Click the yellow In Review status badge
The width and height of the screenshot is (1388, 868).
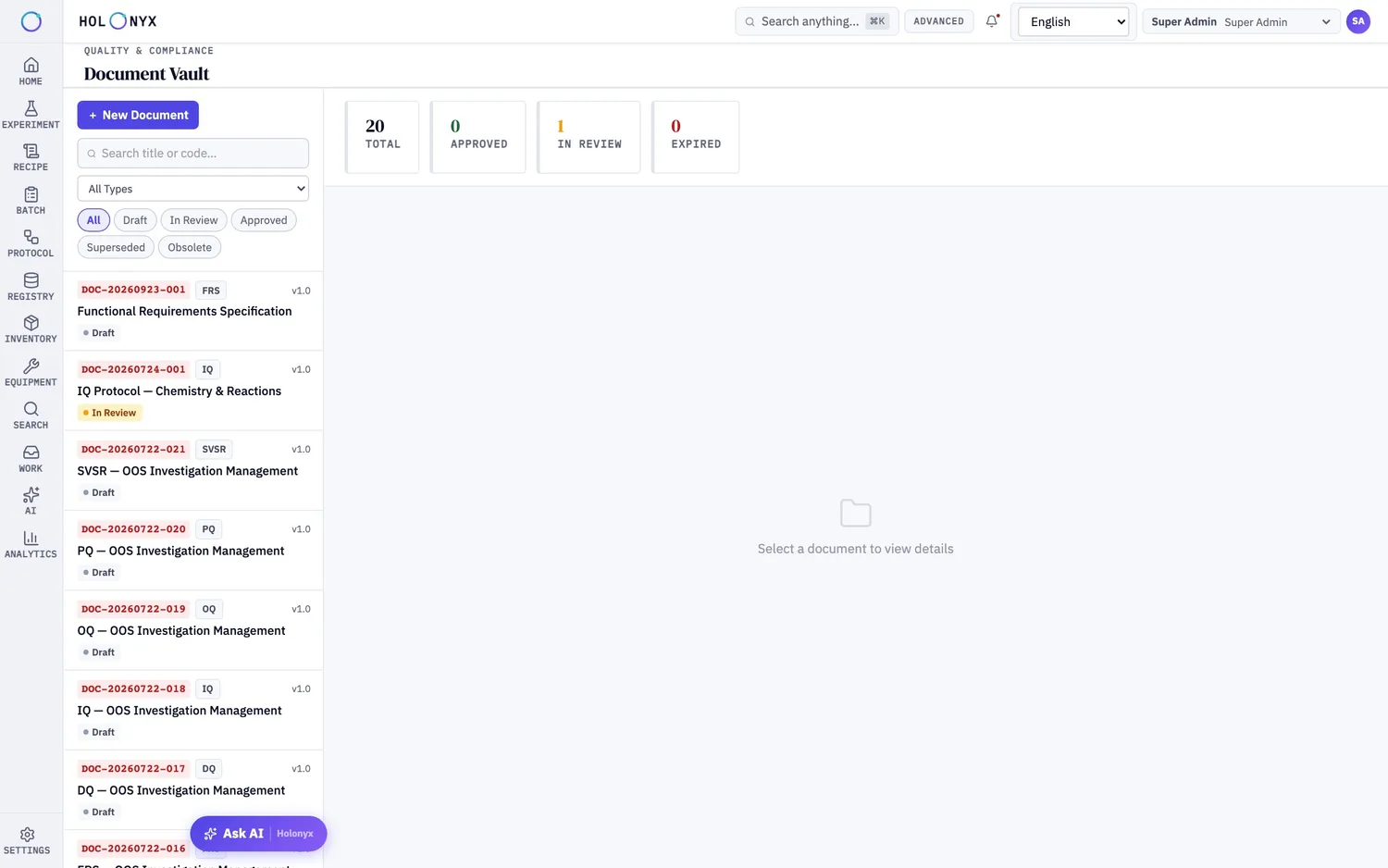coord(109,413)
